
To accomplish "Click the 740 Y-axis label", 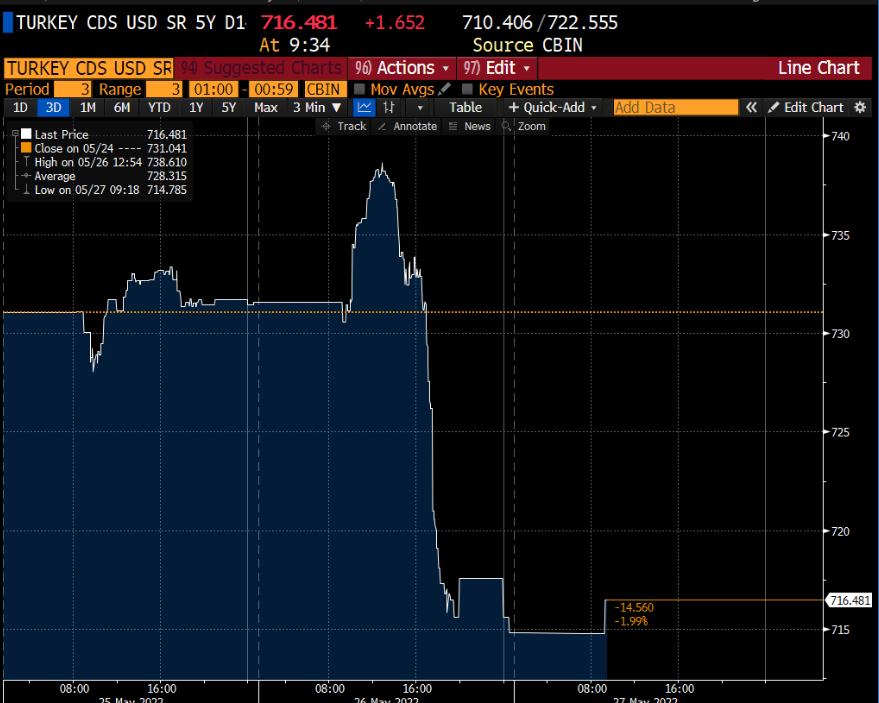I will (x=840, y=136).
